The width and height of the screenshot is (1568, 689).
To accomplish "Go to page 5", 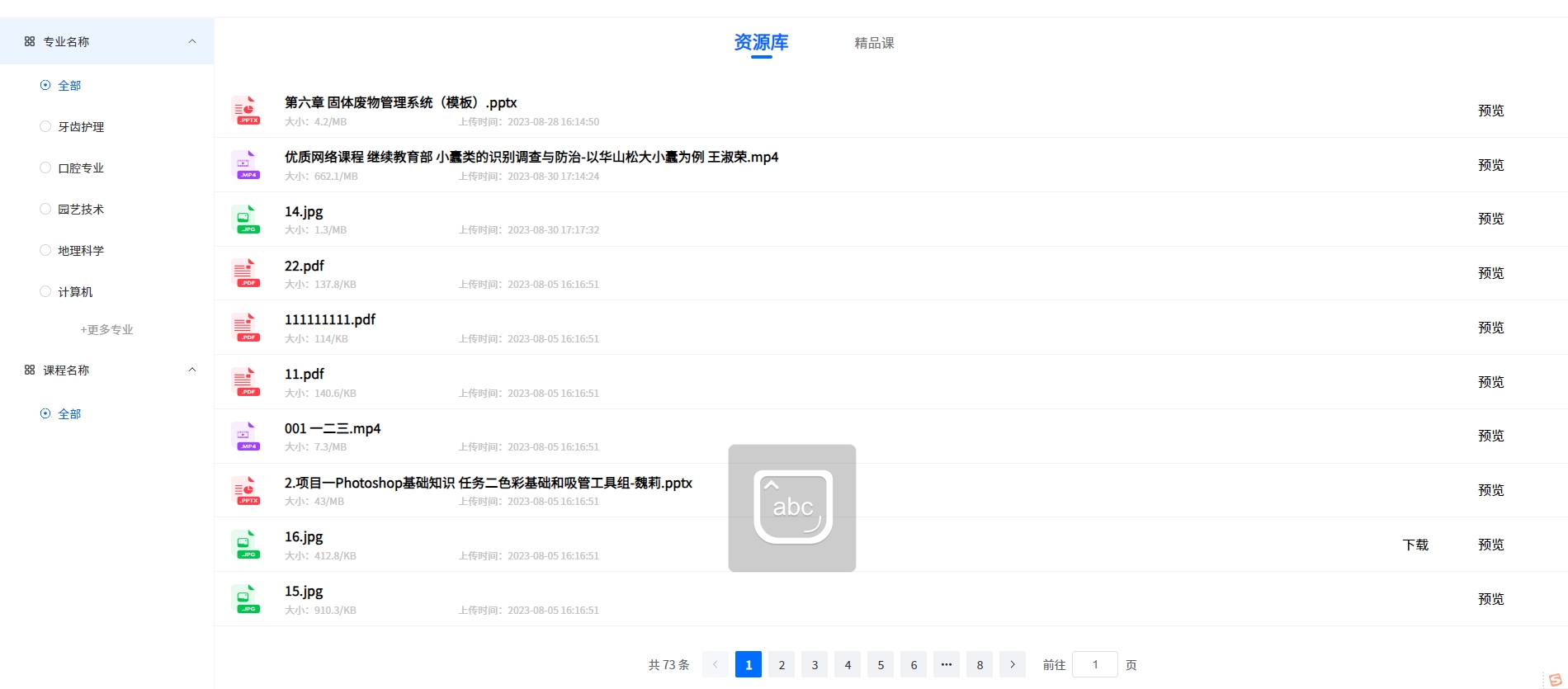I will [x=881, y=664].
